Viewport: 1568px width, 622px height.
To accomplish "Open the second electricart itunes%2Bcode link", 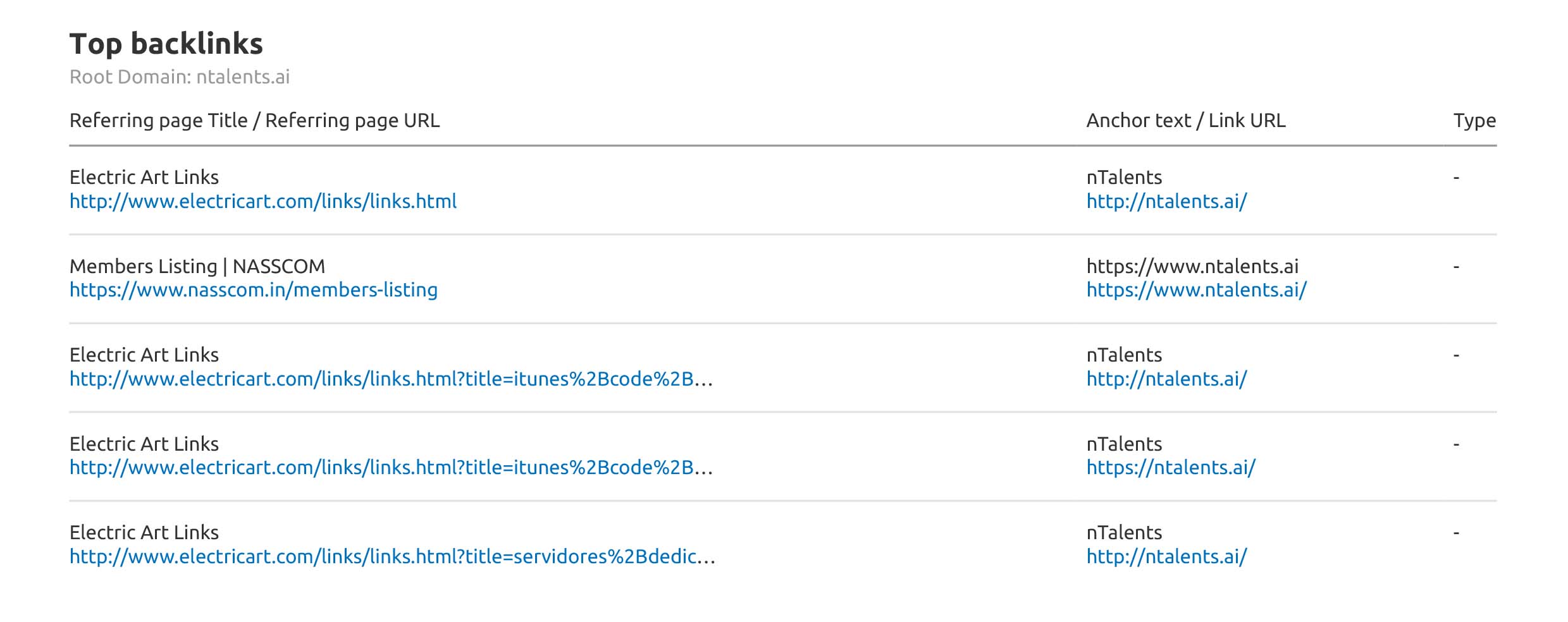I will click(x=391, y=468).
